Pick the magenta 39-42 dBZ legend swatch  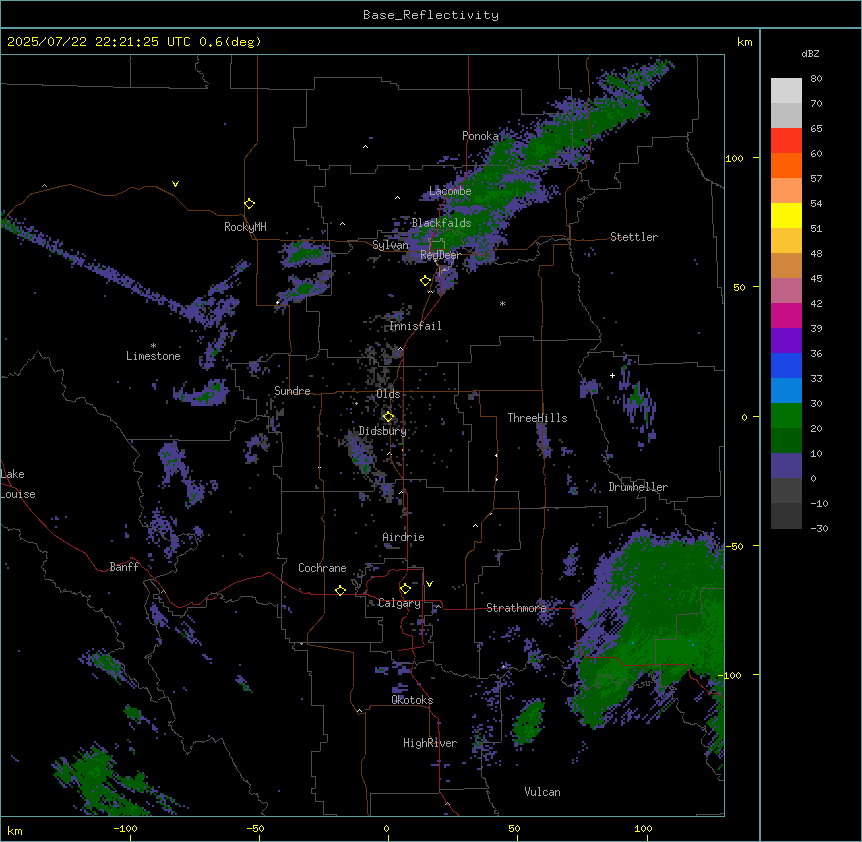click(786, 315)
